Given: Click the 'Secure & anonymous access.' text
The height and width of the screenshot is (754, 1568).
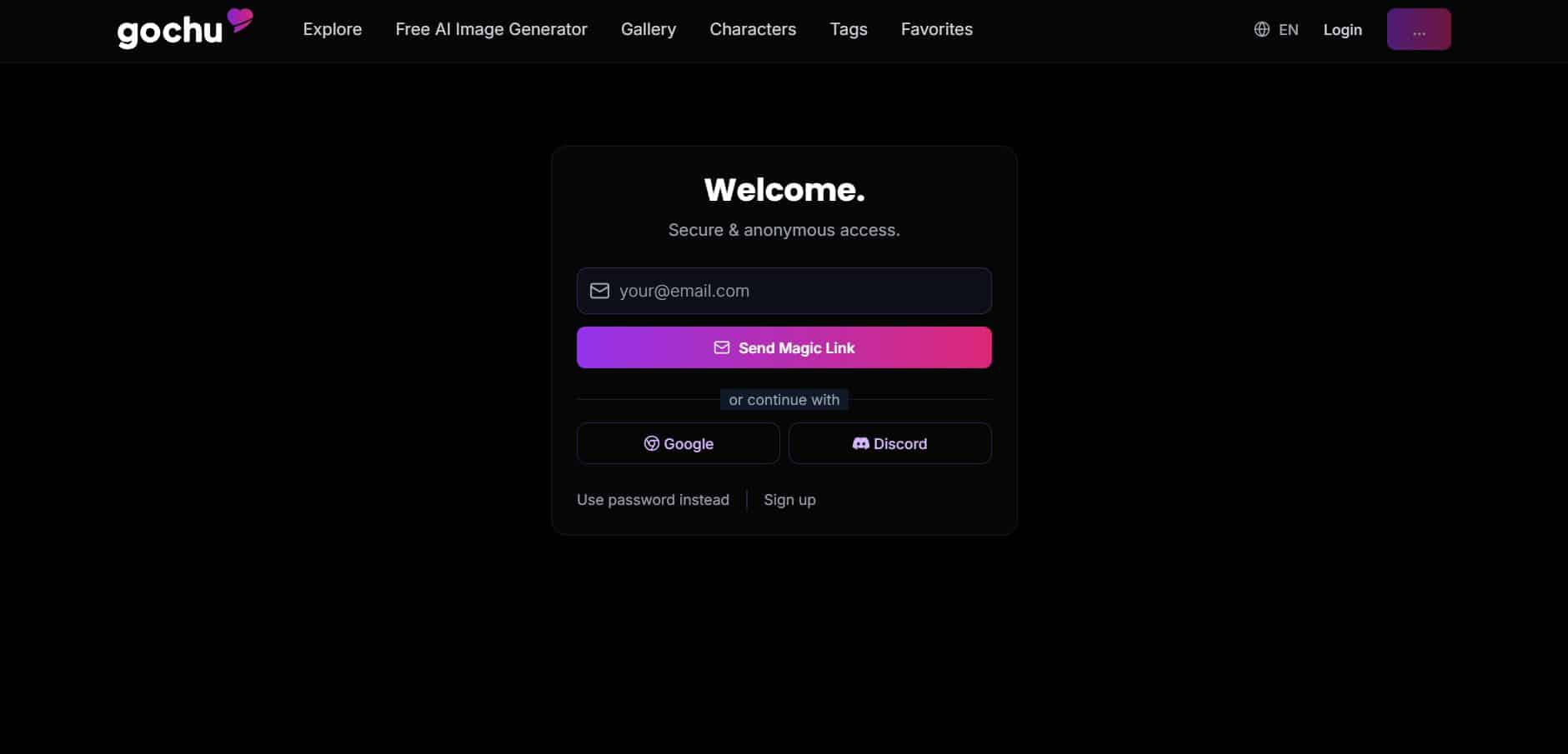Looking at the screenshot, I should coord(784,230).
